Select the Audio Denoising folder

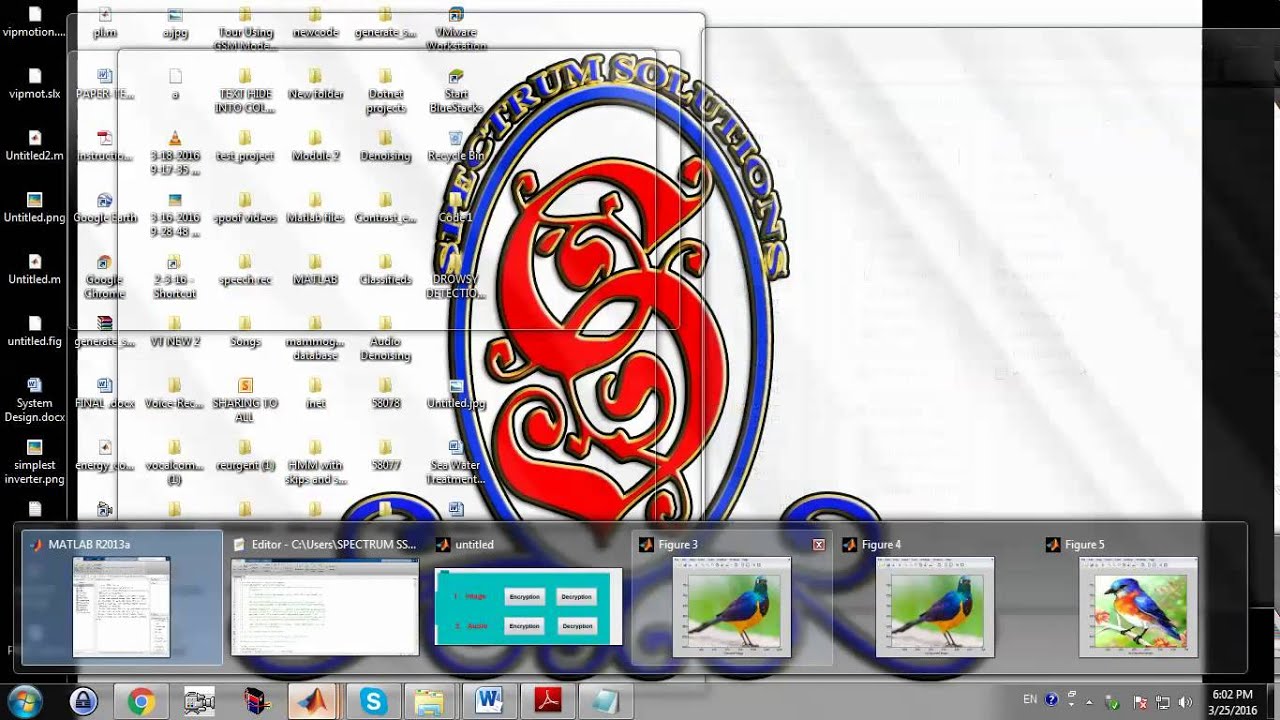[x=386, y=337]
